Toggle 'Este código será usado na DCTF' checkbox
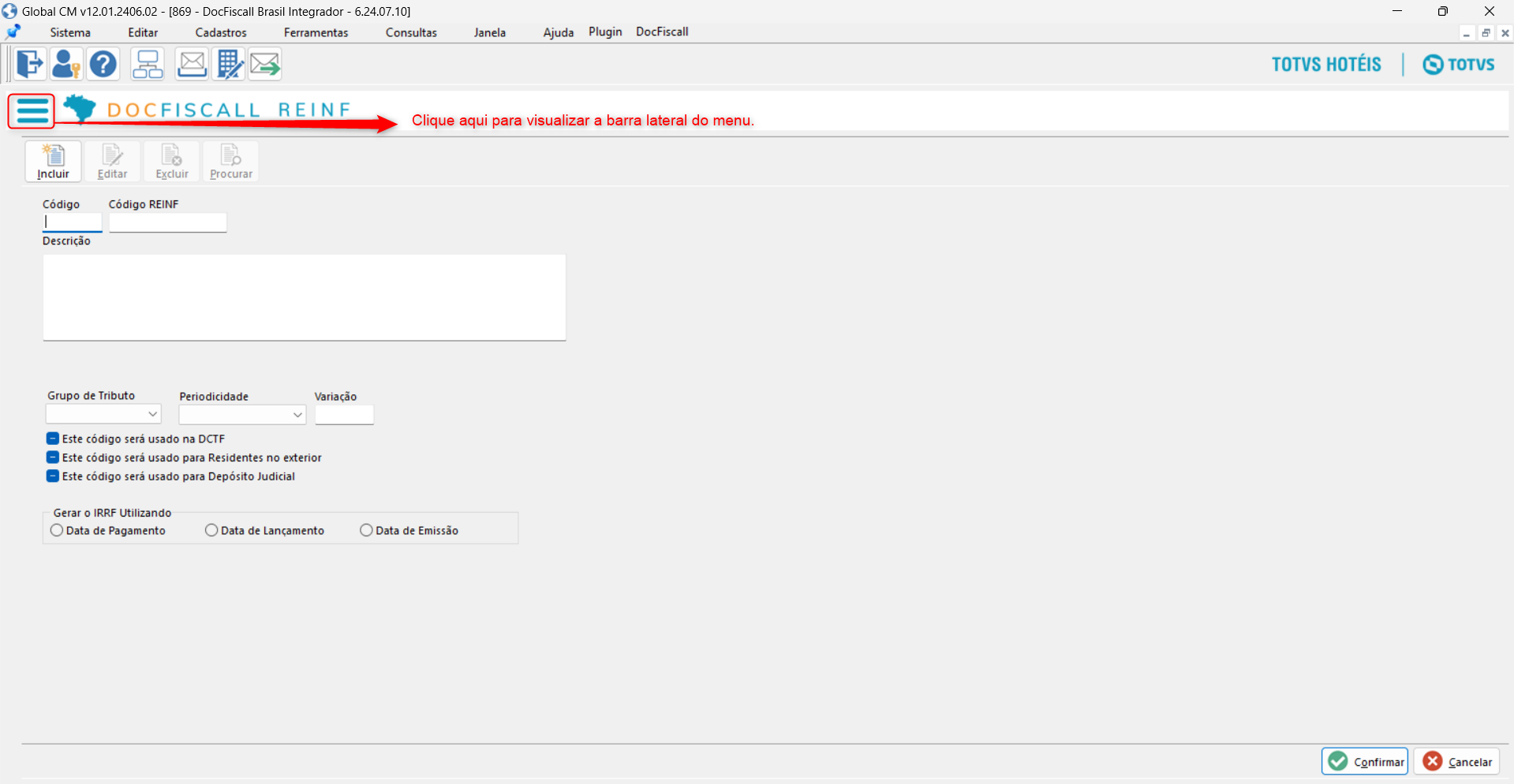1514x784 pixels. (53, 439)
